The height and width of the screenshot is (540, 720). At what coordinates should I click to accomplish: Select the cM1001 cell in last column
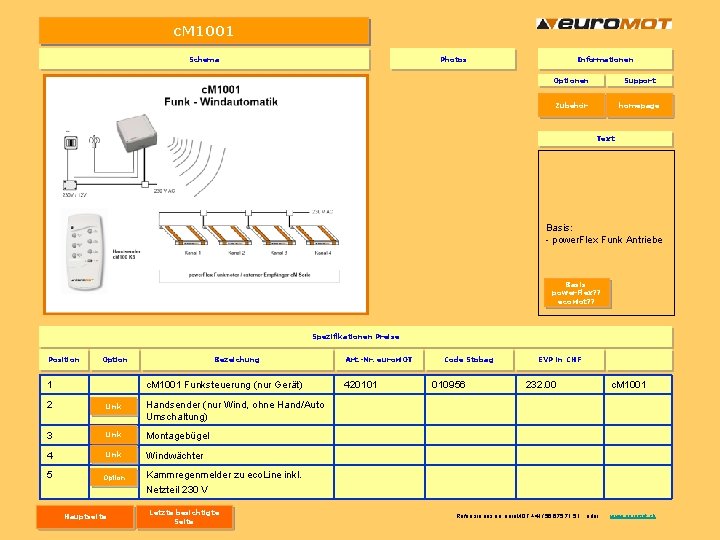click(x=638, y=385)
